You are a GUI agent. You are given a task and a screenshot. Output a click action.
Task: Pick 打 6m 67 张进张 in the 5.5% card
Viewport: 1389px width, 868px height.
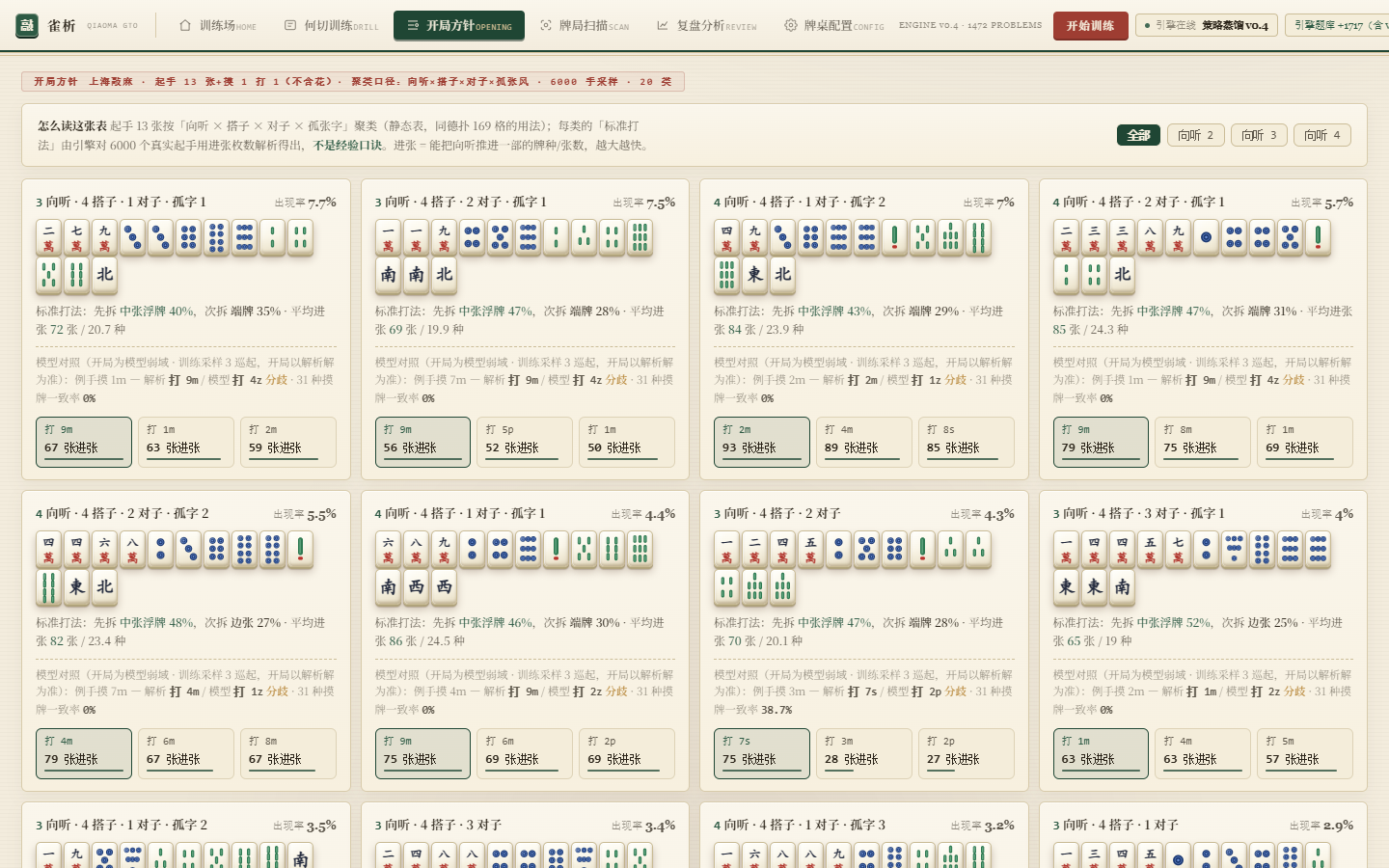pos(186,752)
